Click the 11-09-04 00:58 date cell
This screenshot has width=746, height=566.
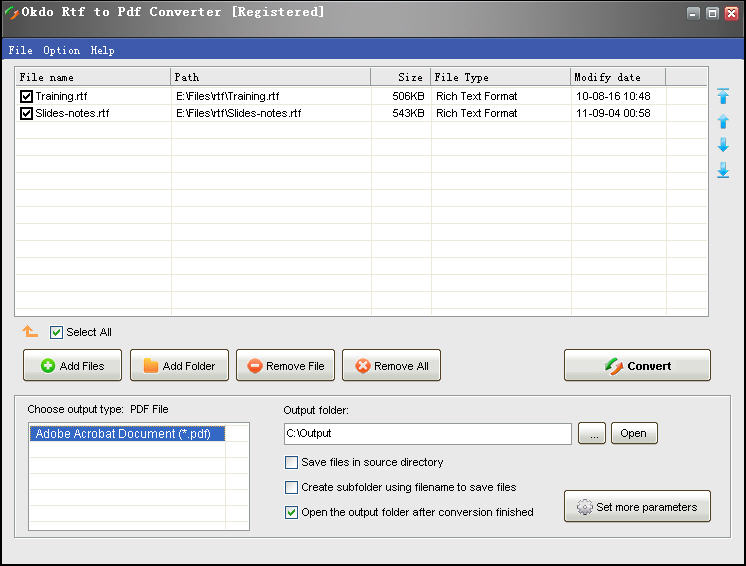[613, 113]
